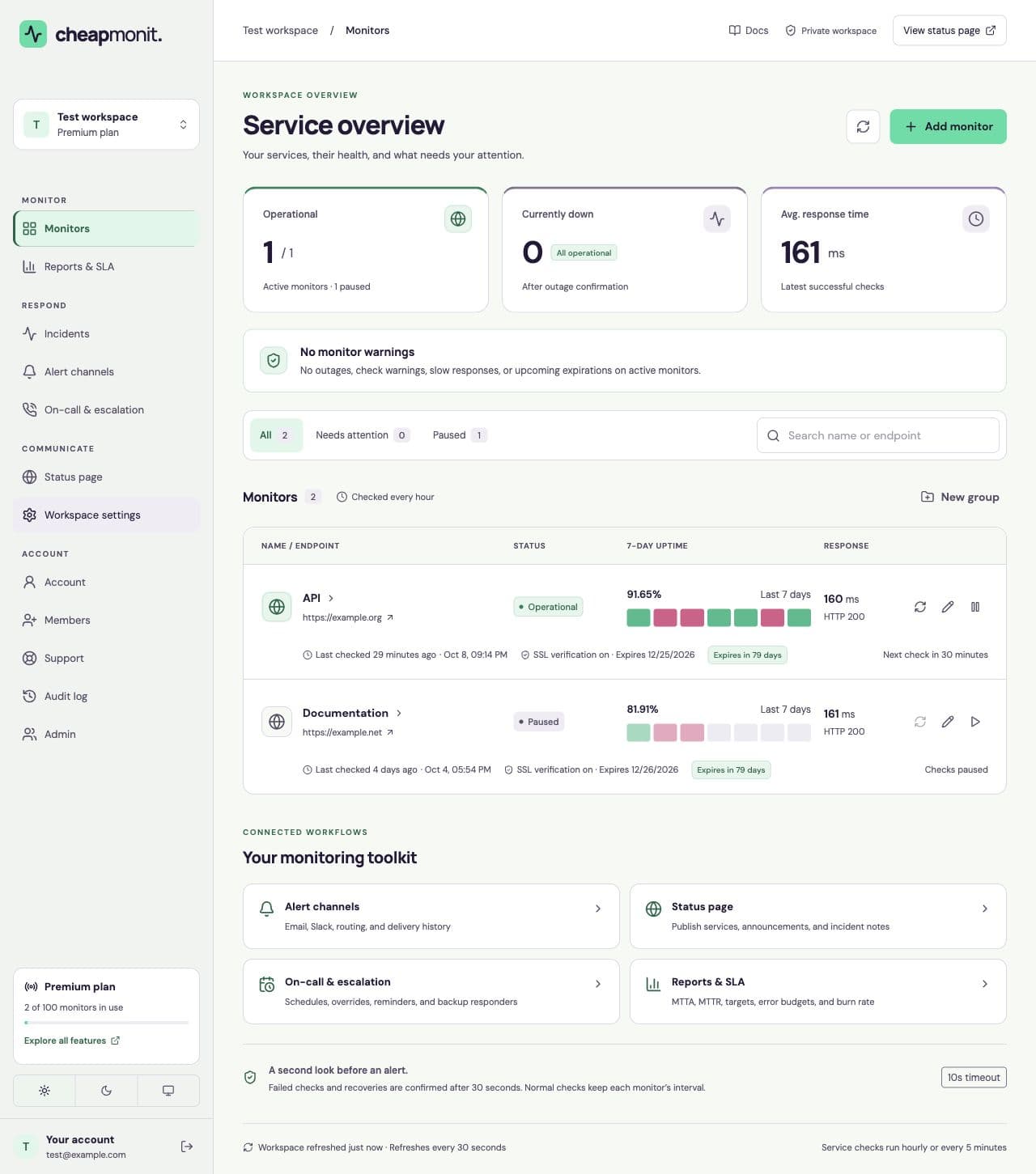Expand the API monitor chevron
The width and height of the screenshot is (1036, 1174).
pos(331,598)
